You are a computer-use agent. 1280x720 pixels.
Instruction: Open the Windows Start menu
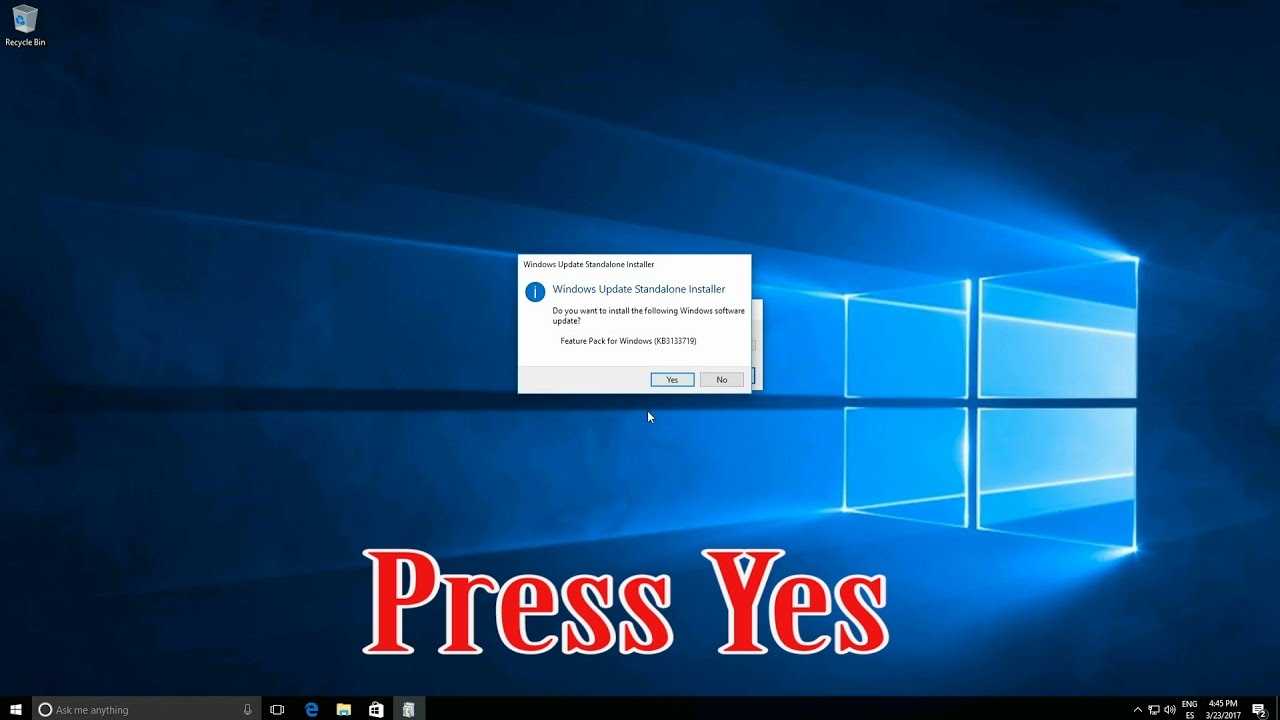(x=16, y=709)
